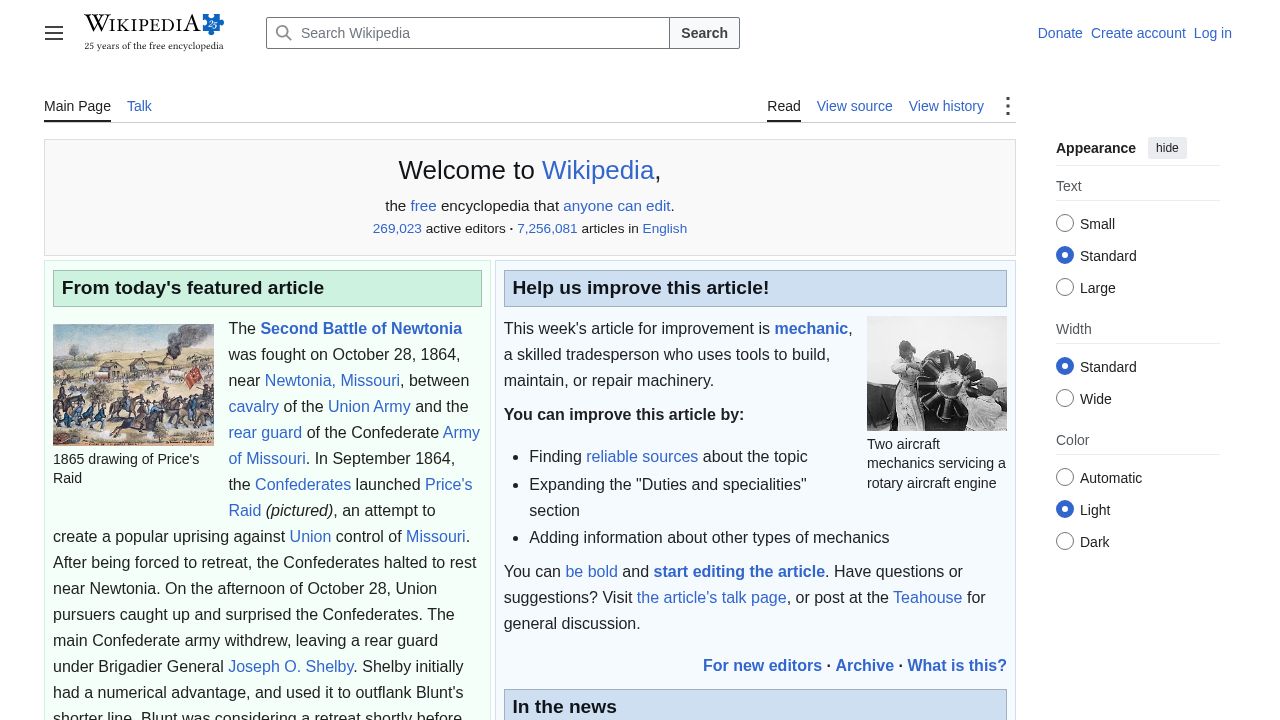Choose Standard width option
Viewport: 1280px width, 720px height.
point(1065,367)
